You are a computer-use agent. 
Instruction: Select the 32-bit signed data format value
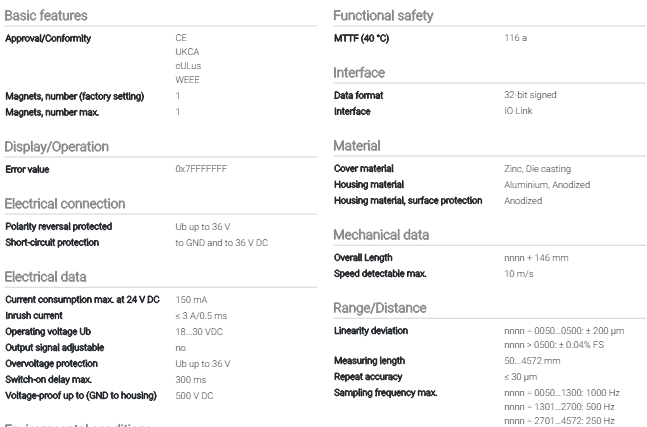point(530,95)
